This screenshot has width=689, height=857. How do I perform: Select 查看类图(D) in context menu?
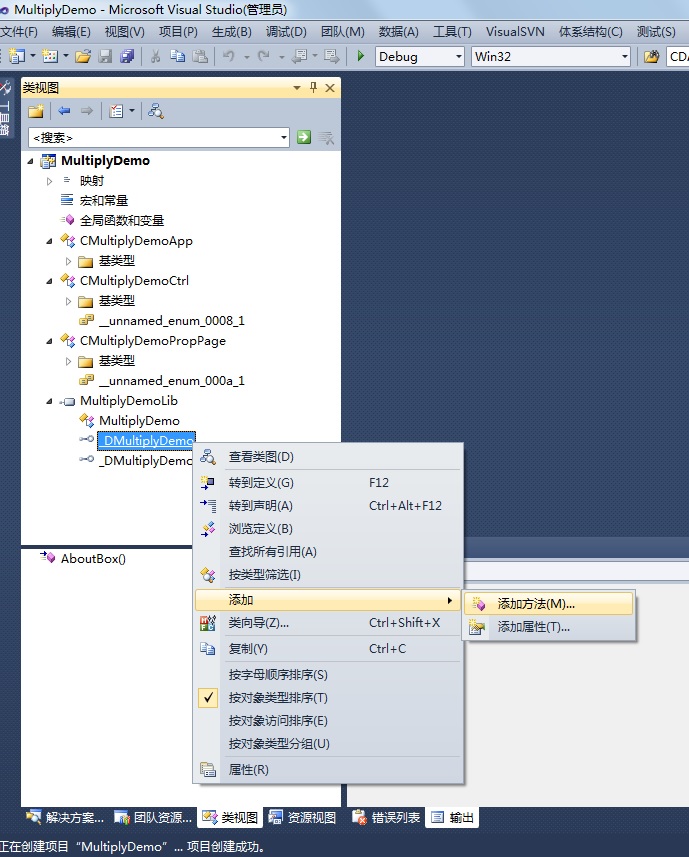[329, 456]
